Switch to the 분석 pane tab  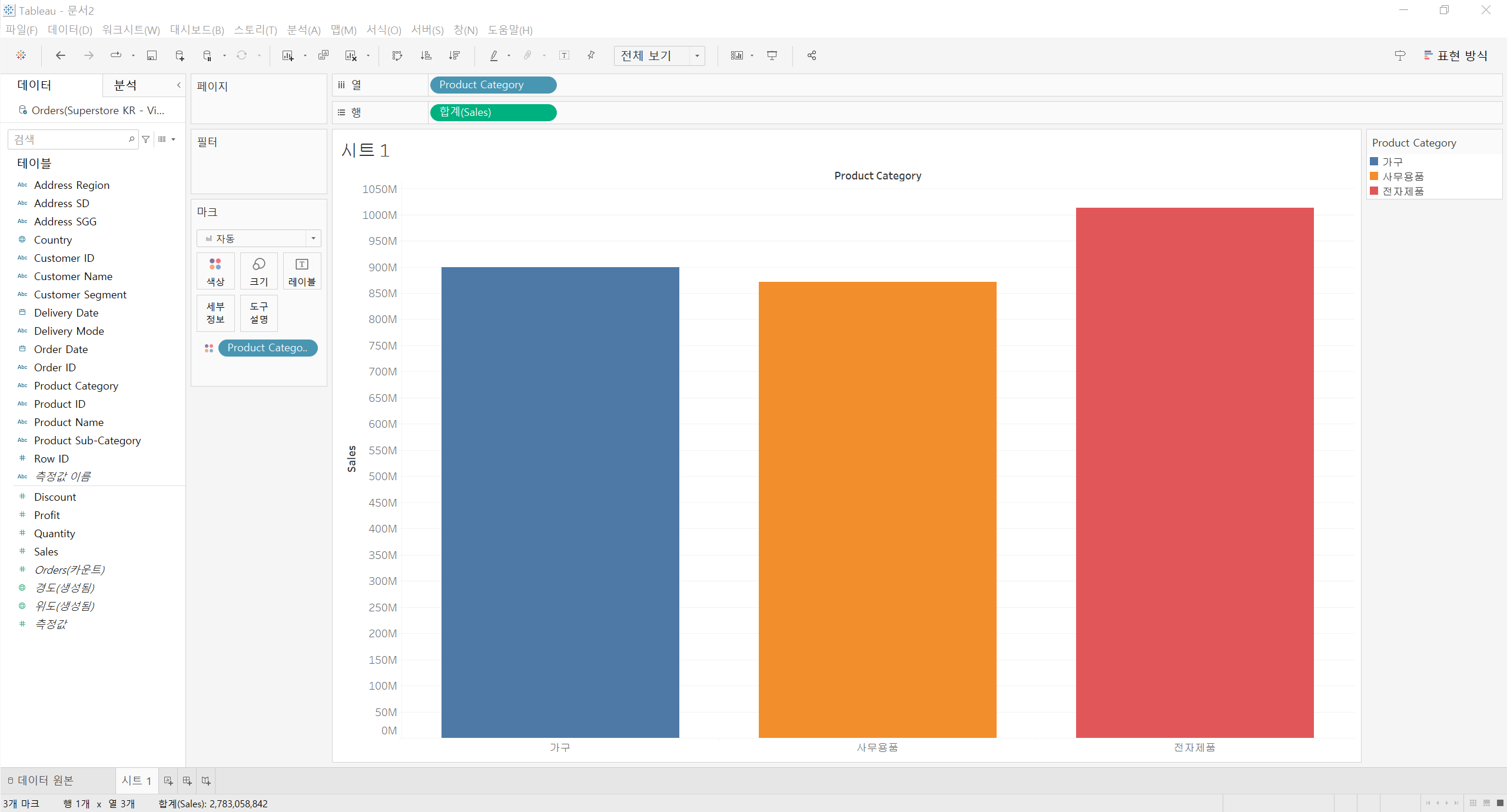pyautogui.click(x=125, y=85)
